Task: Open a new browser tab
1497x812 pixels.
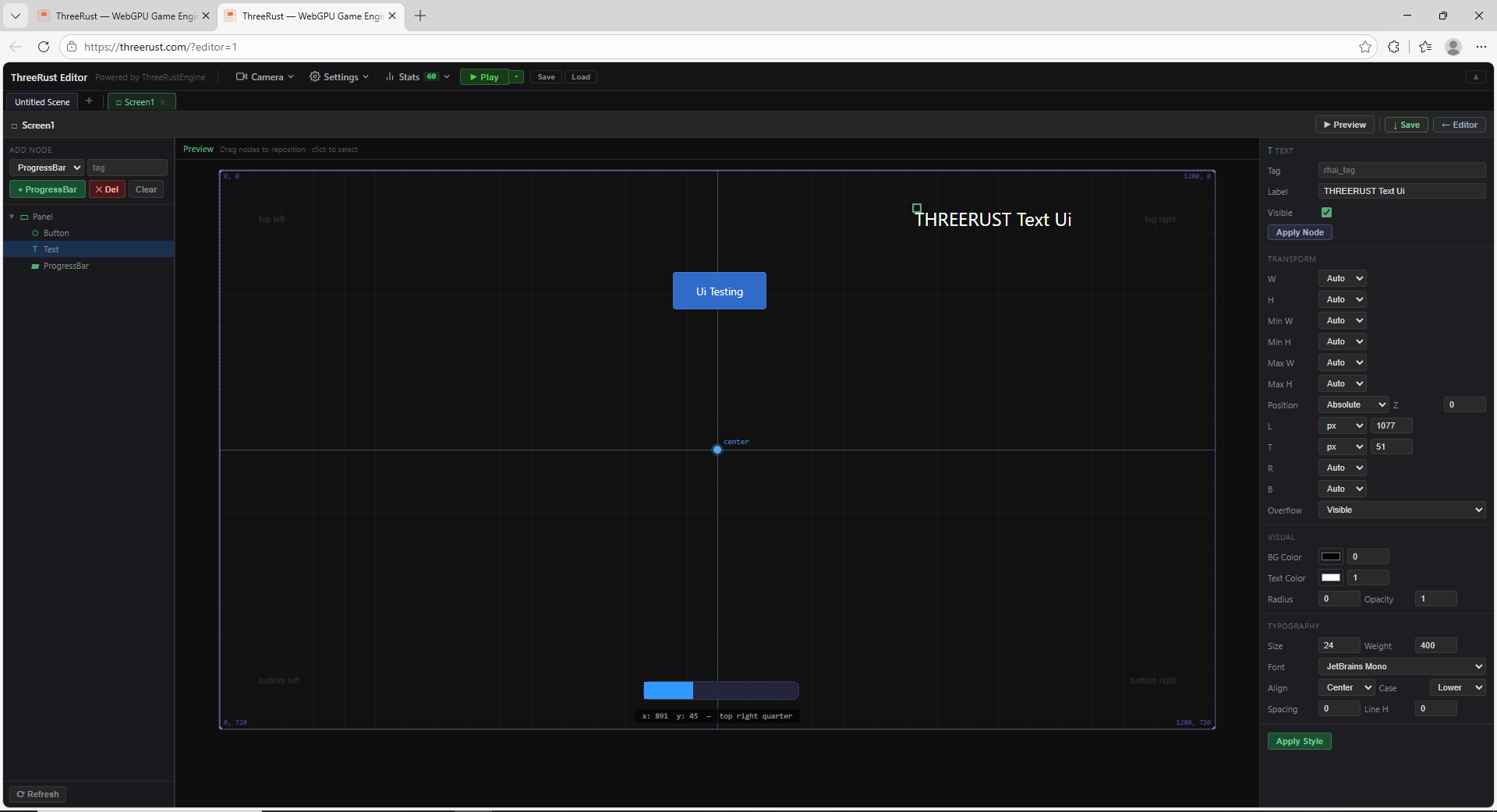Action: coord(420,16)
